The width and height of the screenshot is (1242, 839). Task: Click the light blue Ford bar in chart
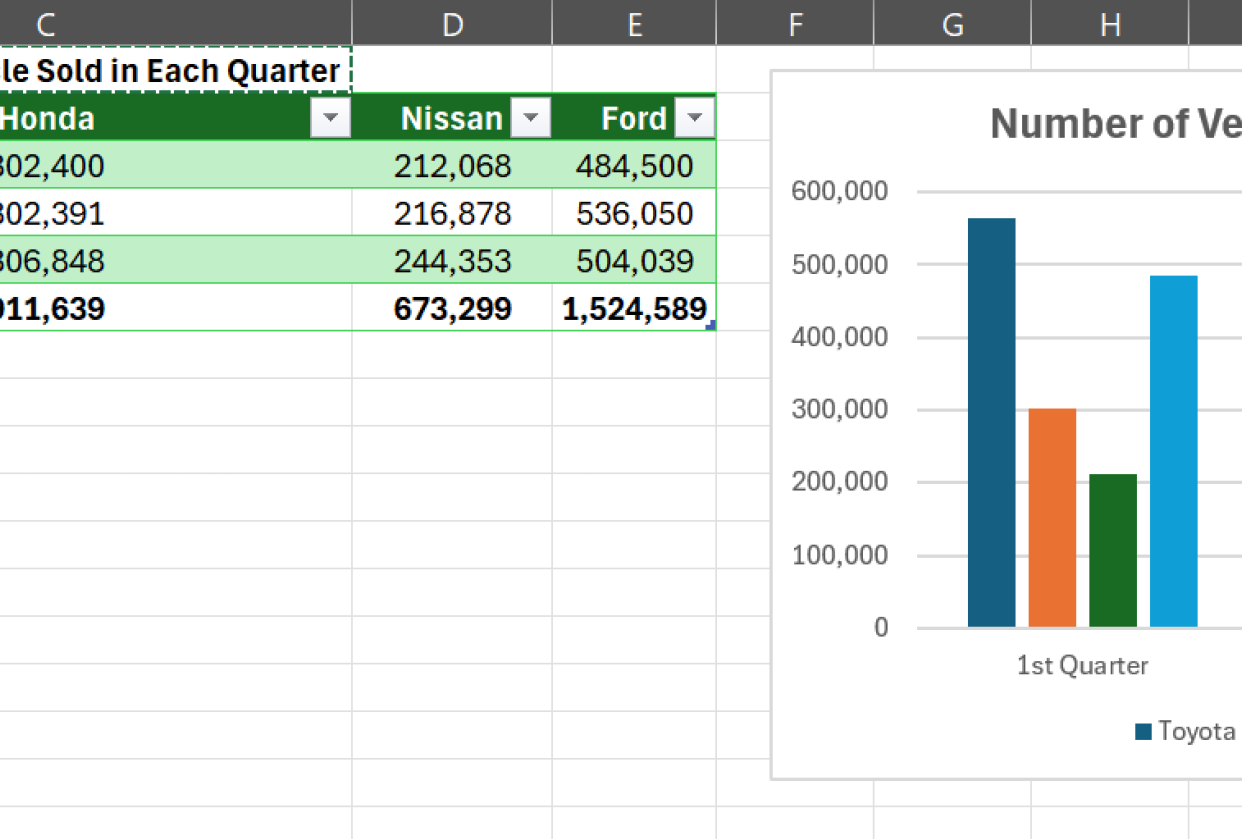pos(1174,452)
